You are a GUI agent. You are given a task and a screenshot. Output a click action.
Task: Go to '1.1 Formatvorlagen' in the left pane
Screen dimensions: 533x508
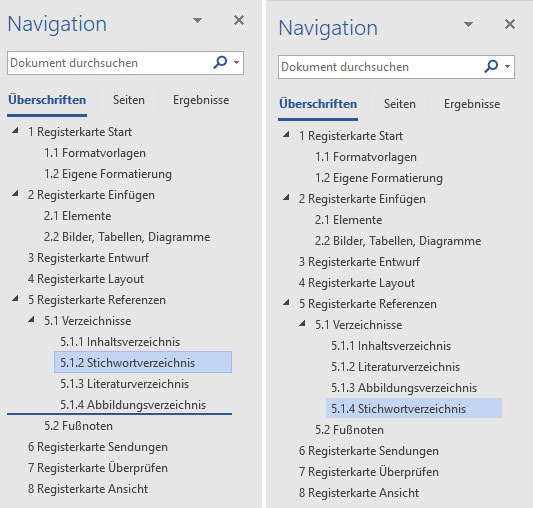pos(95,153)
